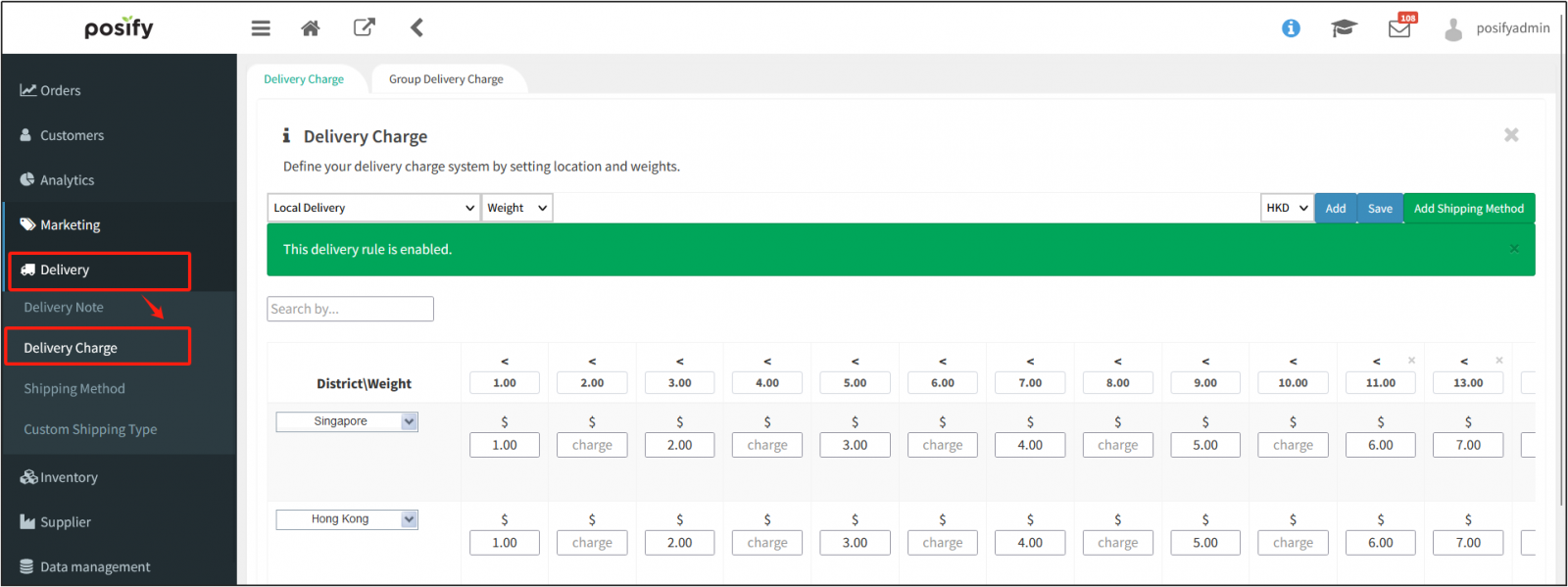This screenshot has height=587, width=1568.
Task: Expand the HKD currency selector
Action: [1286, 208]
